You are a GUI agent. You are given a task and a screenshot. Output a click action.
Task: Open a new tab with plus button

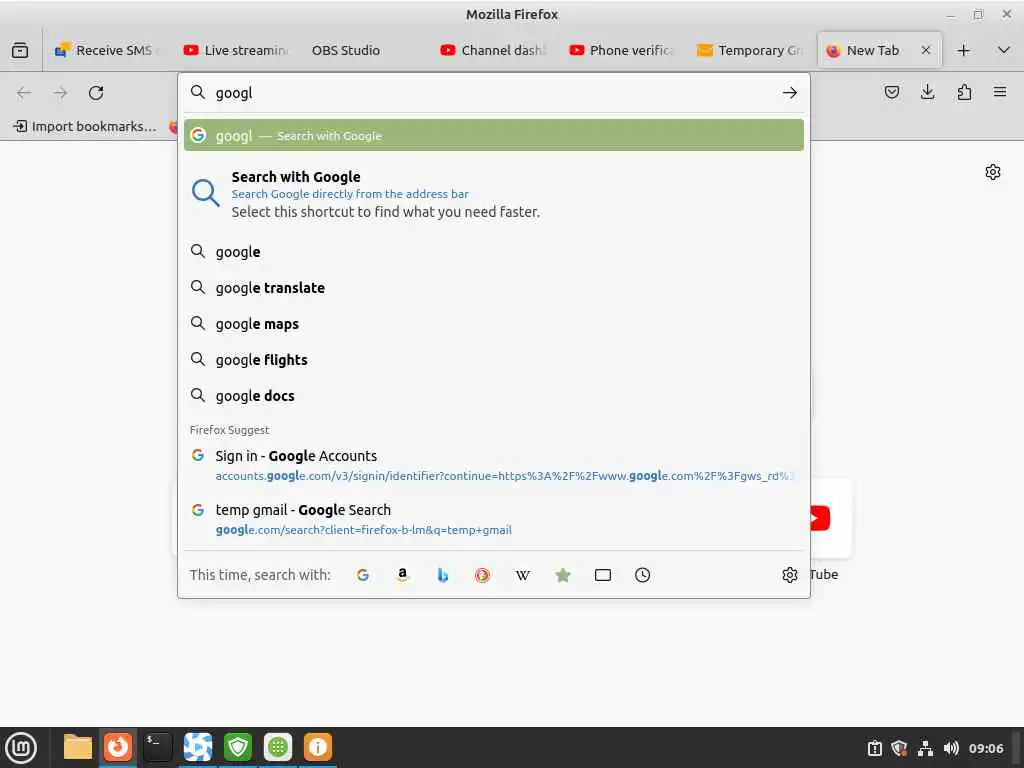tap(963, 50)
